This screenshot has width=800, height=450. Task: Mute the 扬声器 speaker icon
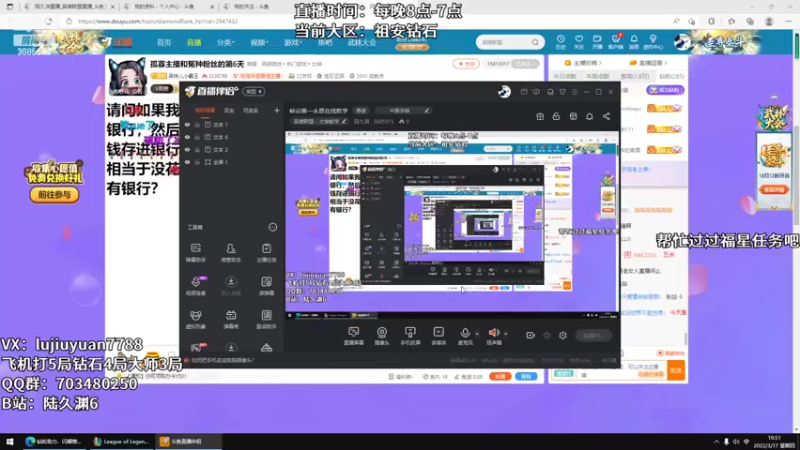(494, 333)
